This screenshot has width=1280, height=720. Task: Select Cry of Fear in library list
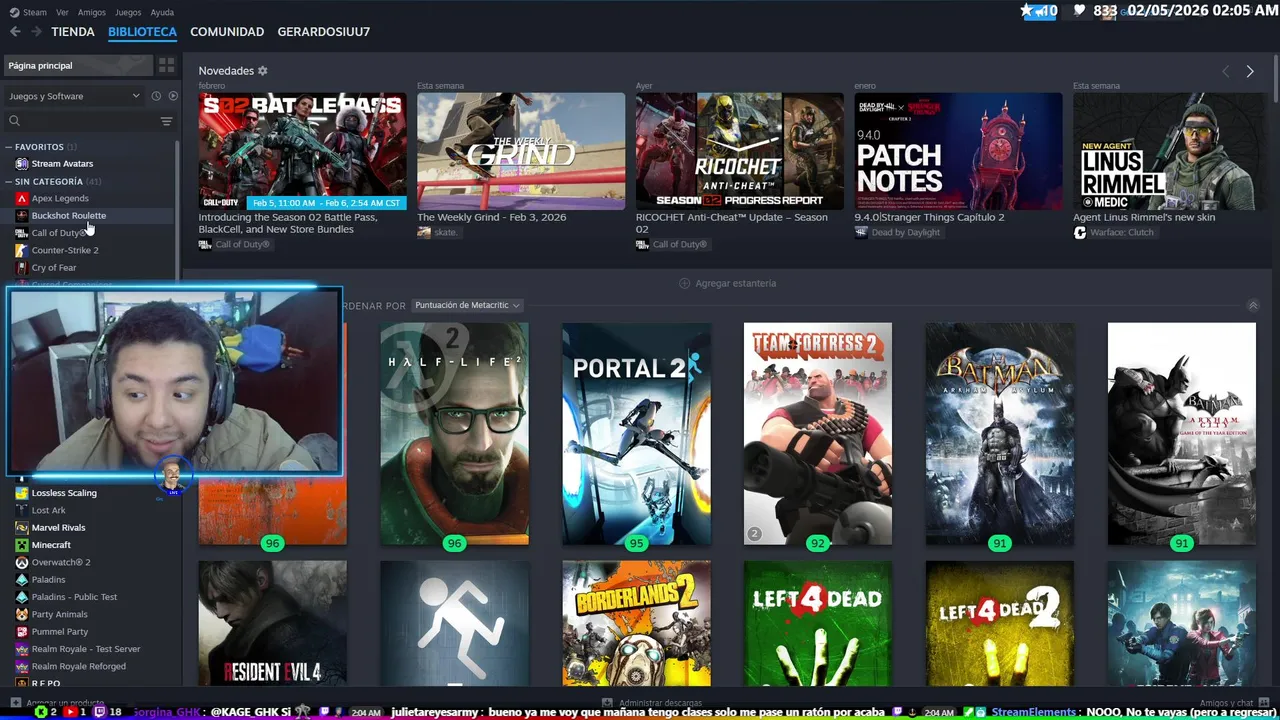(x=54, y=268)
